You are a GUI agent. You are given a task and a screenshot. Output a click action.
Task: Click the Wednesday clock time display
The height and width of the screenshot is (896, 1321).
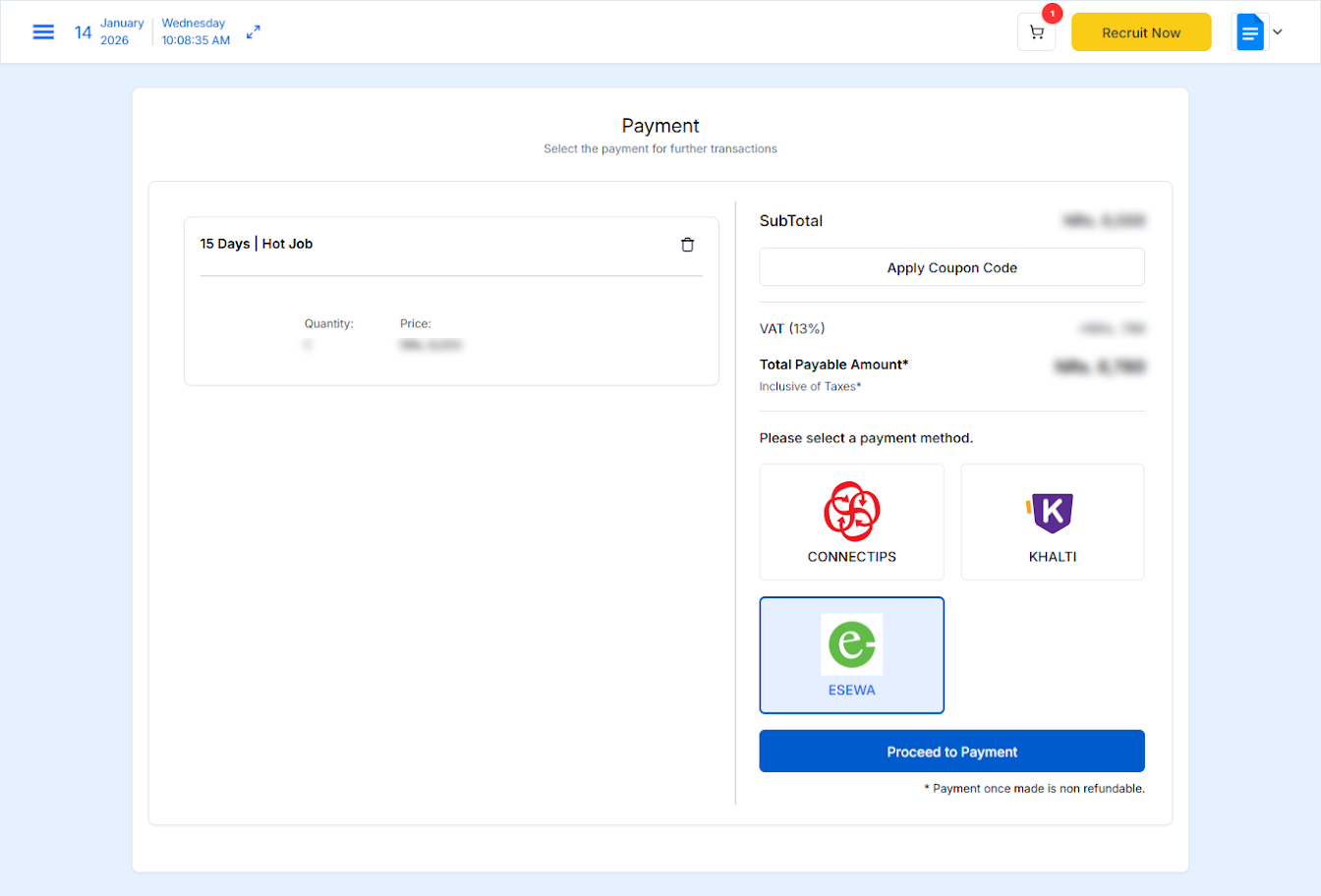click(x=196, y=32)
